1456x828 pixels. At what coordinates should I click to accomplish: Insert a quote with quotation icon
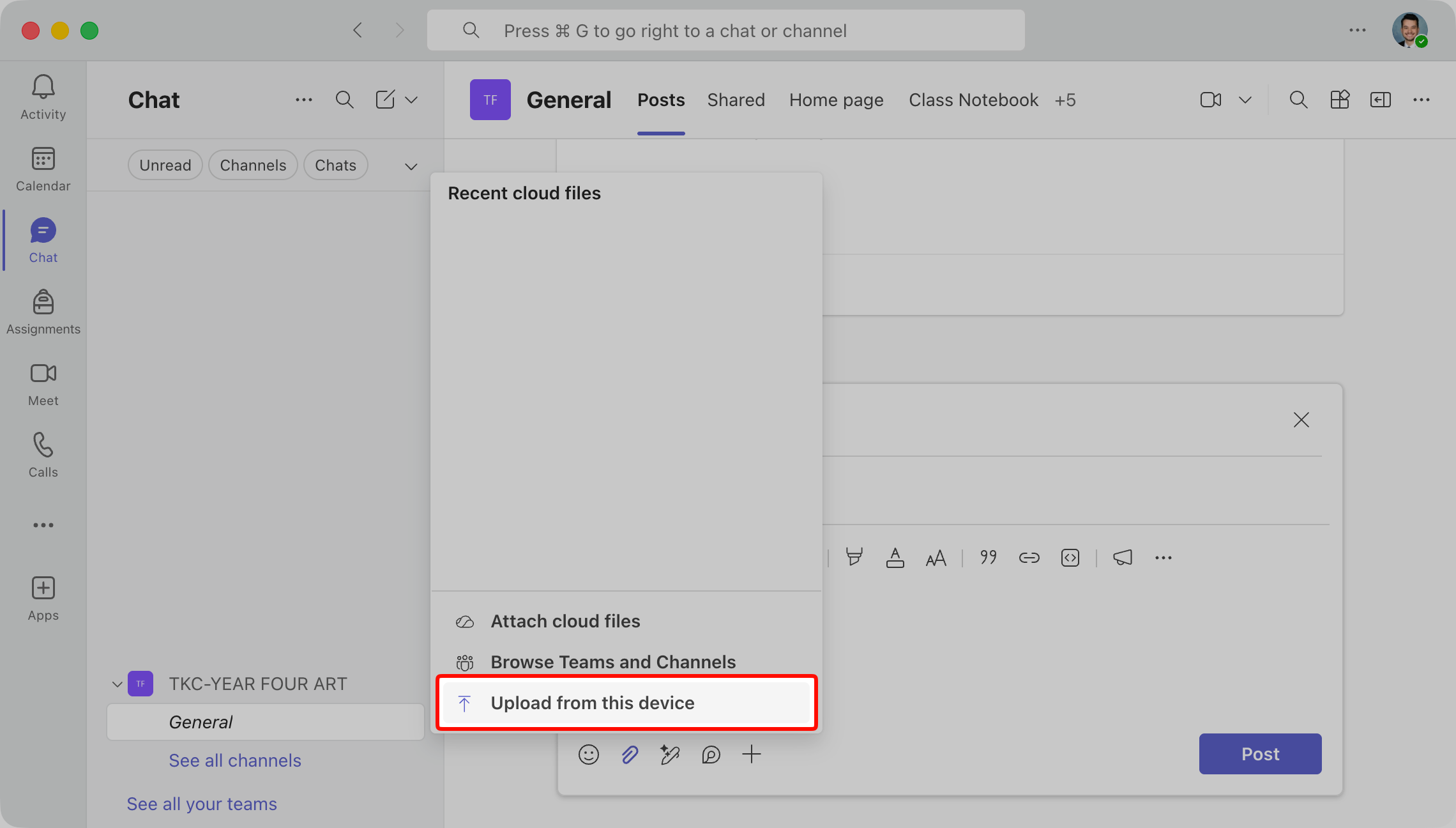tap(989, 558)
